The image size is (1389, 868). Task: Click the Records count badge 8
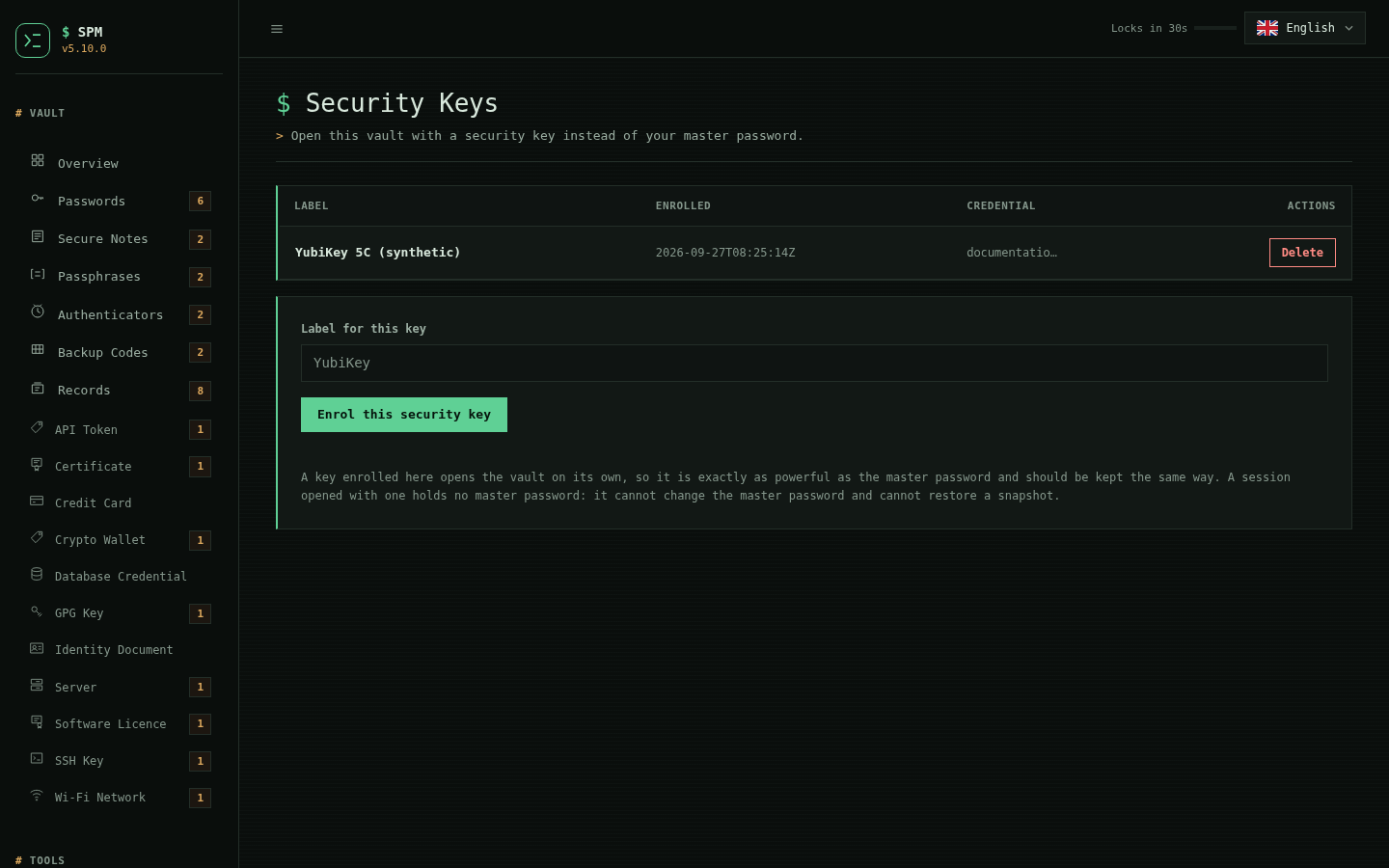point(201,391)
